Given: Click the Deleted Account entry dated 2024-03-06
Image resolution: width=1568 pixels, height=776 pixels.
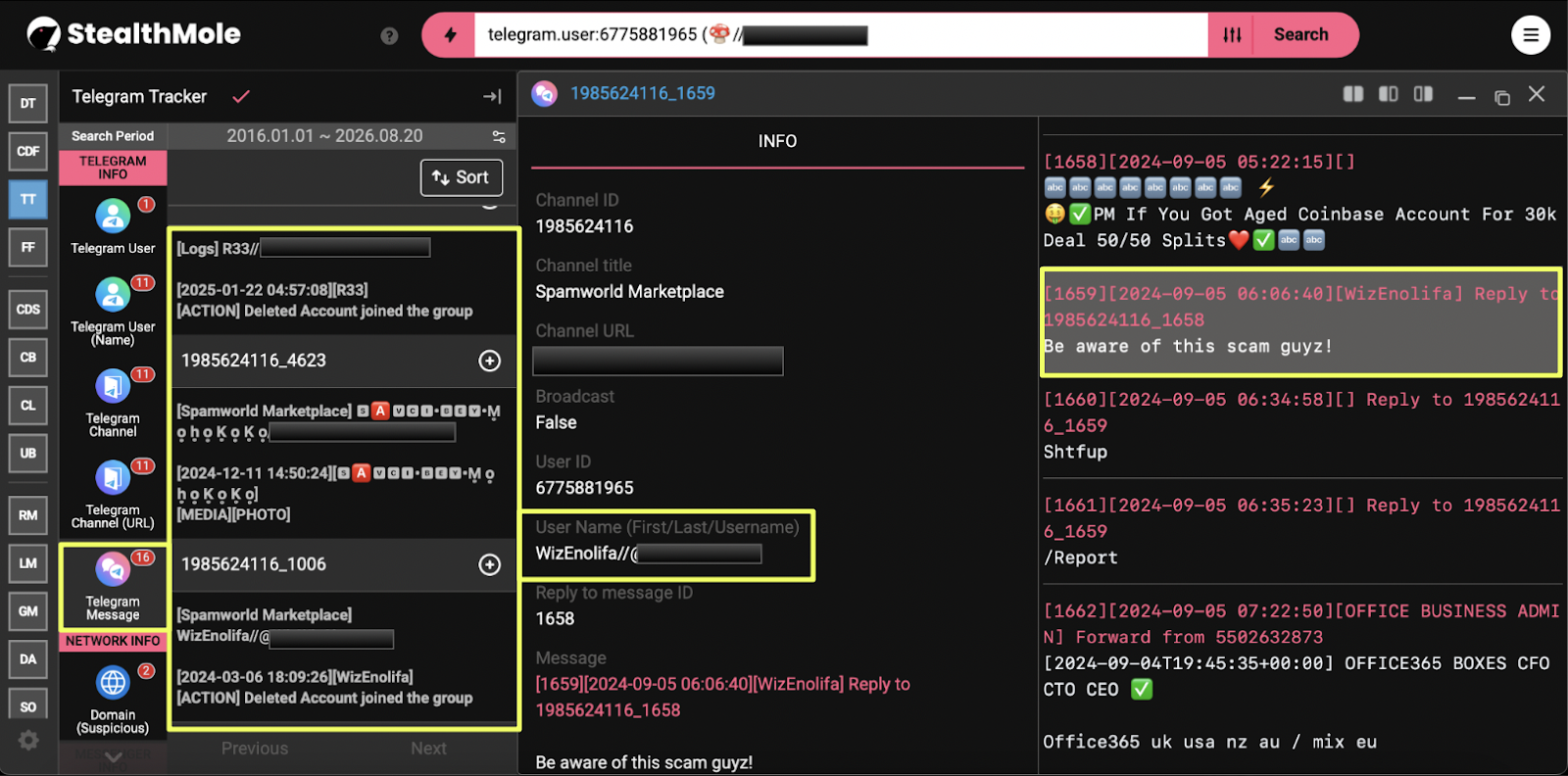Looking at the screenshot, I should click(x=324, y=688).
